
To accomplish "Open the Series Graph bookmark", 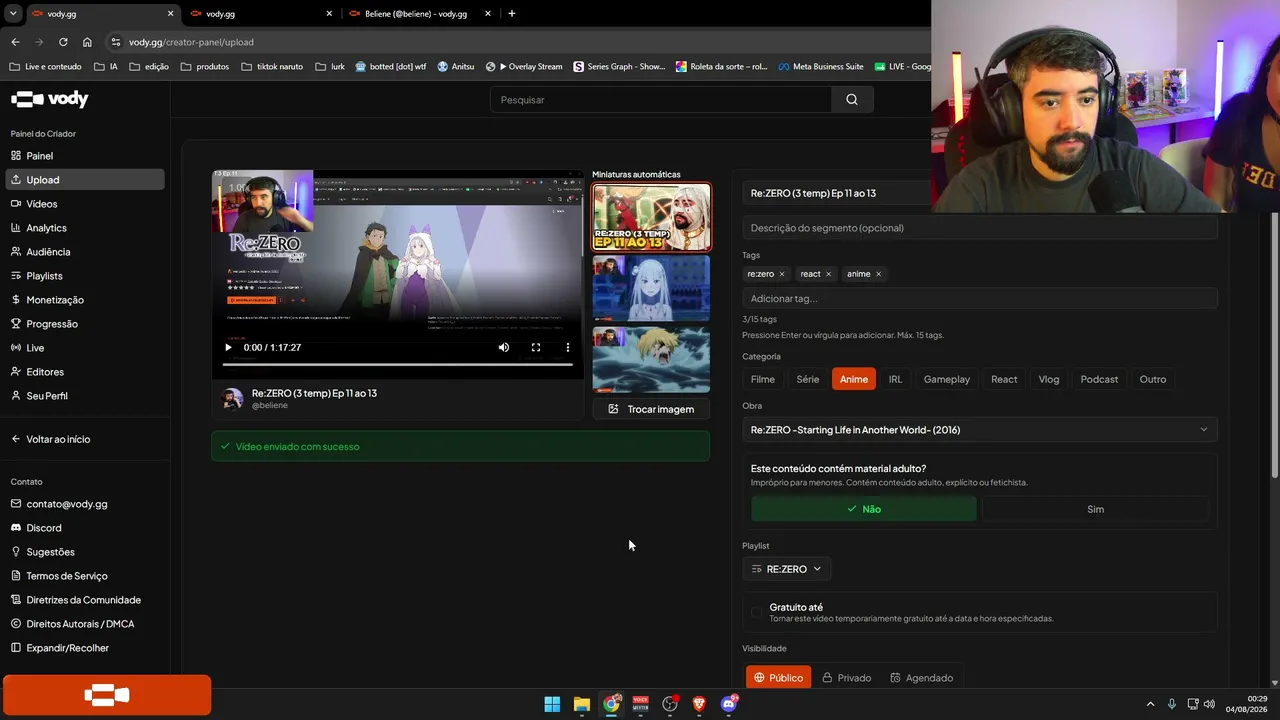I will click(619, 67).
